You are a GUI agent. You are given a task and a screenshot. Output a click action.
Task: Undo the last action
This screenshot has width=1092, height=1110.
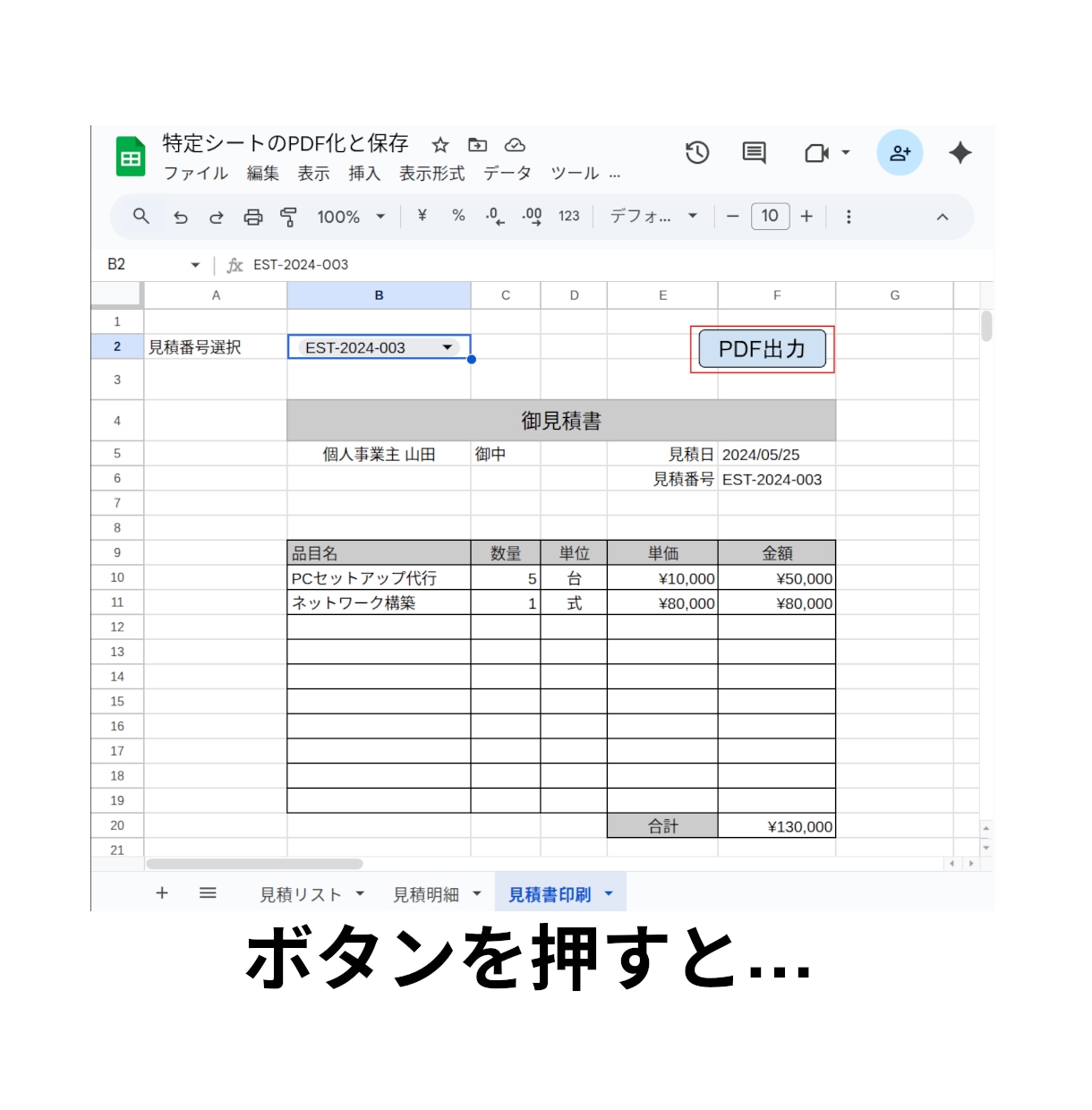(181, 217)
